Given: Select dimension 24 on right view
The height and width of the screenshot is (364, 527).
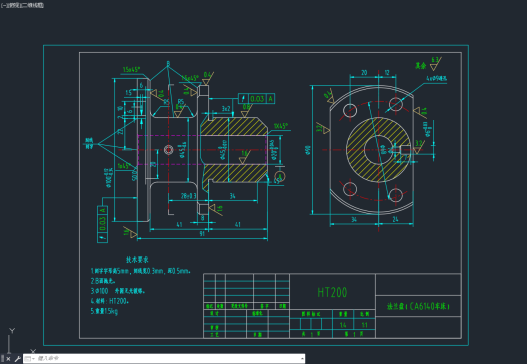Looking at the screenshot, I should 395,219.
